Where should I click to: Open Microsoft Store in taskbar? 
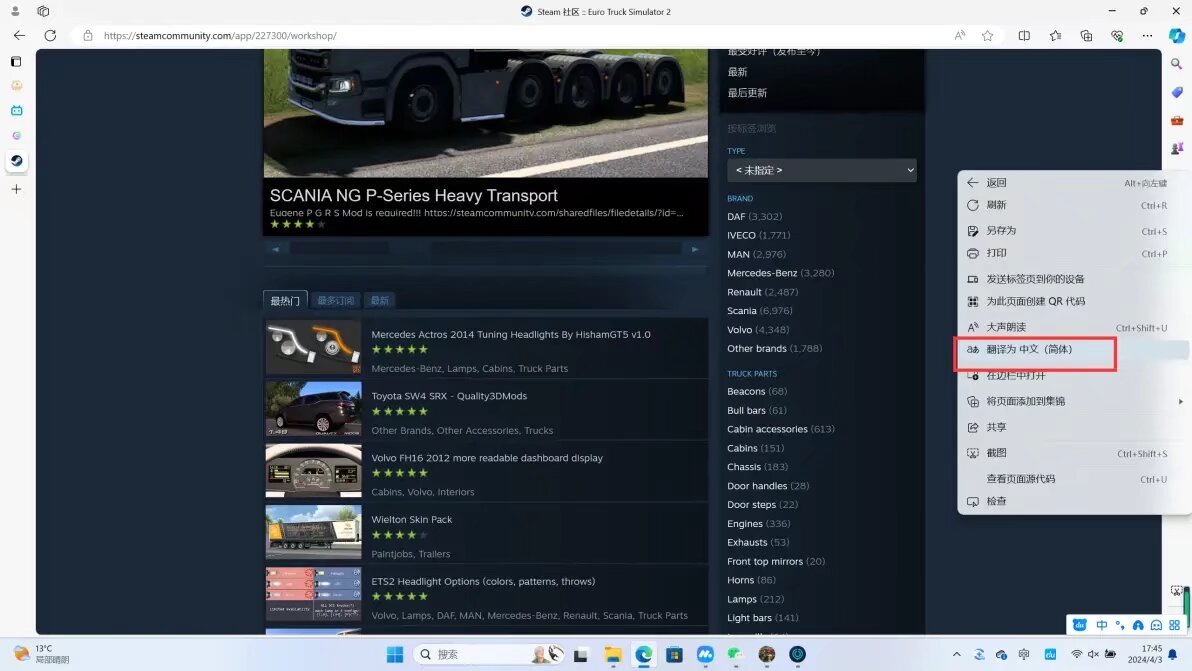[x=674, y=654]
